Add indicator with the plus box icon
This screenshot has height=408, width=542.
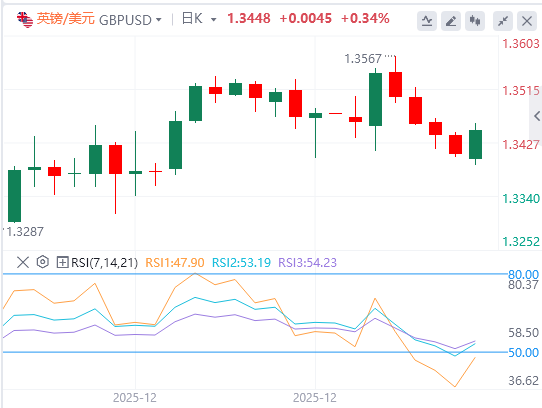pos(62,262)
